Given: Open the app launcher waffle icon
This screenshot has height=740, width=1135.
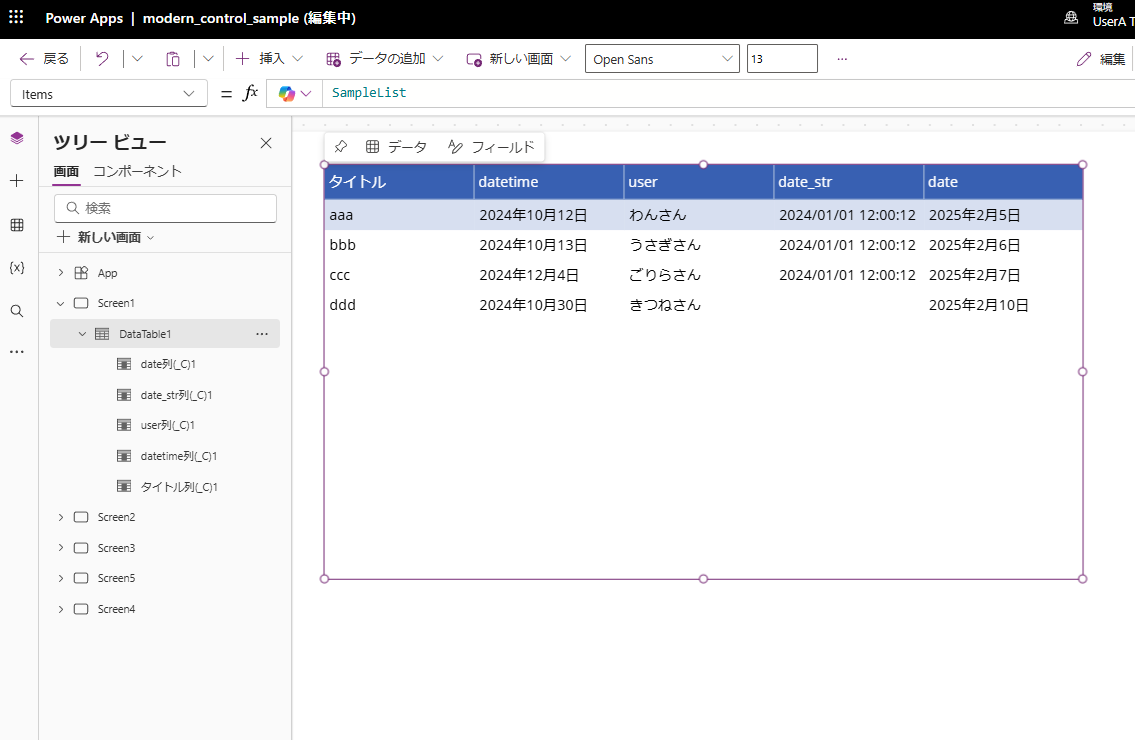Looking at the screenshot, I should (x=16, y=18).
